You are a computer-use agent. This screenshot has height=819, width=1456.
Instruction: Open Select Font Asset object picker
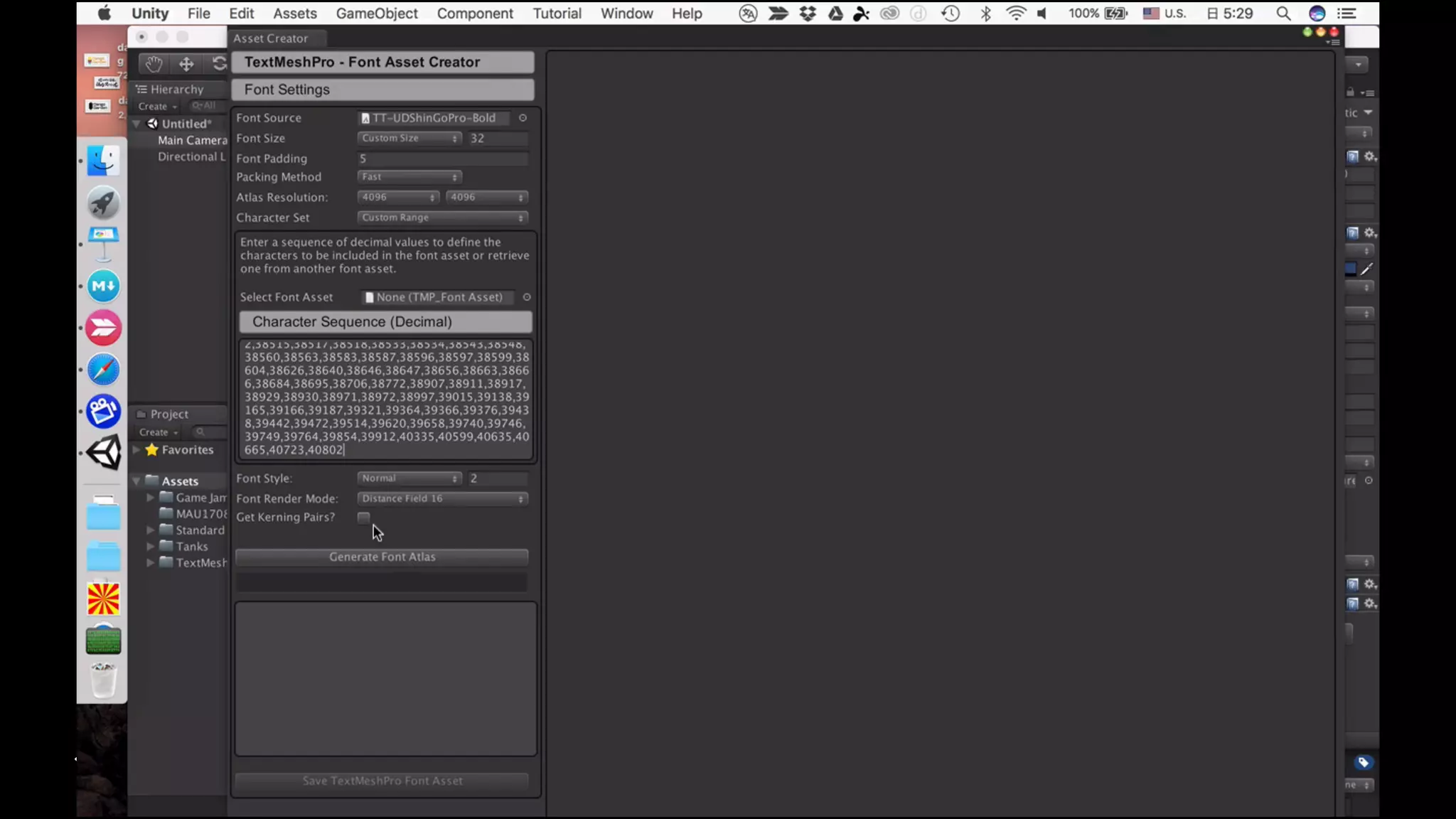(527, 297)
